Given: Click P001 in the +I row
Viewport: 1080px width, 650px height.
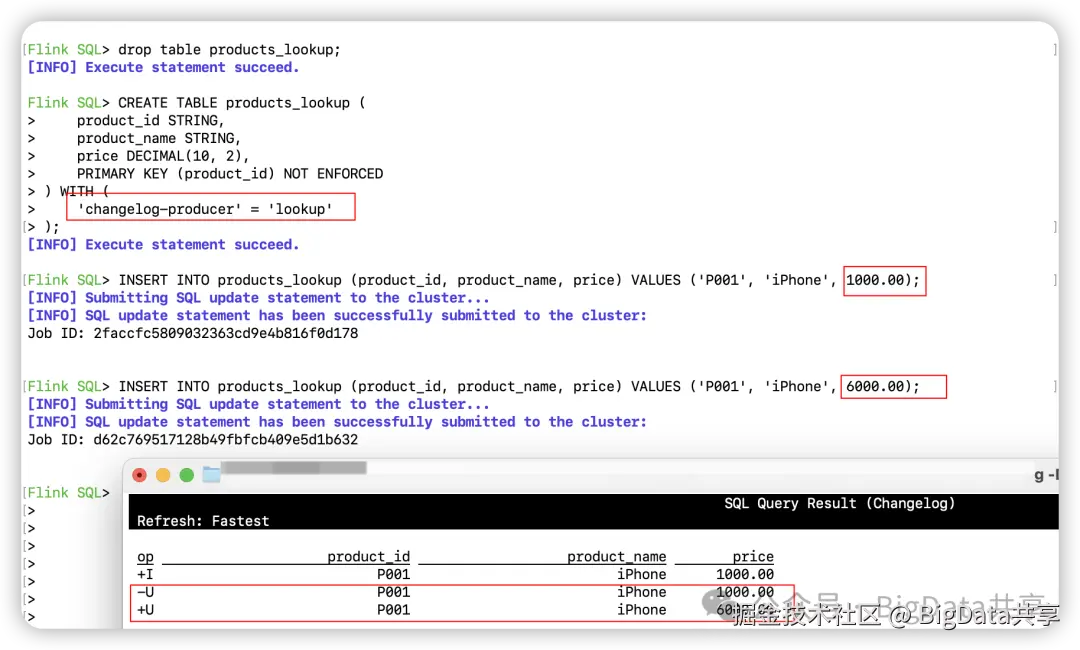Looking at the screenshot, I should pyautogui.click(x=393, y=574).
